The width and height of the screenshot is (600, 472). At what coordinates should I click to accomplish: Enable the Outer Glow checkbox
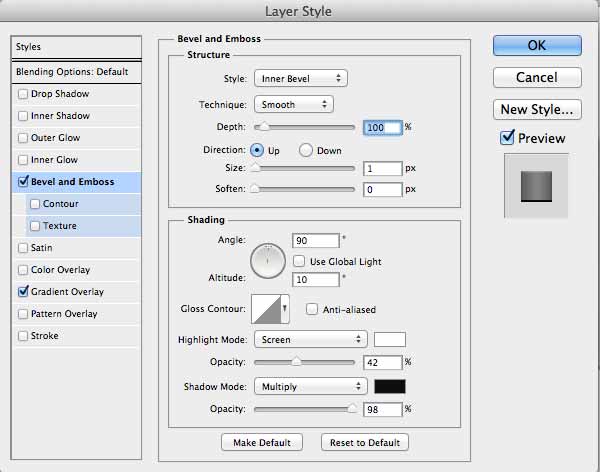(x=23, y=138)
